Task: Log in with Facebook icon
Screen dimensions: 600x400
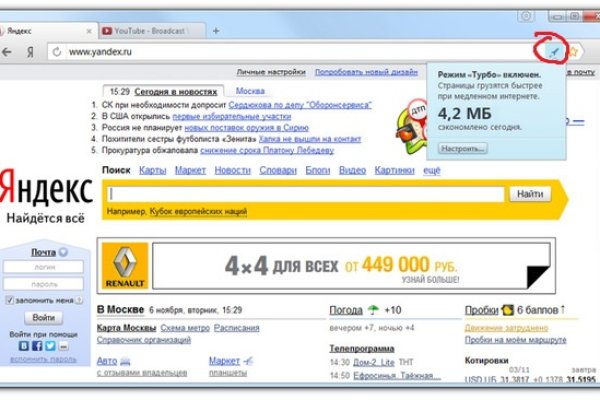Action: (35, 346)
